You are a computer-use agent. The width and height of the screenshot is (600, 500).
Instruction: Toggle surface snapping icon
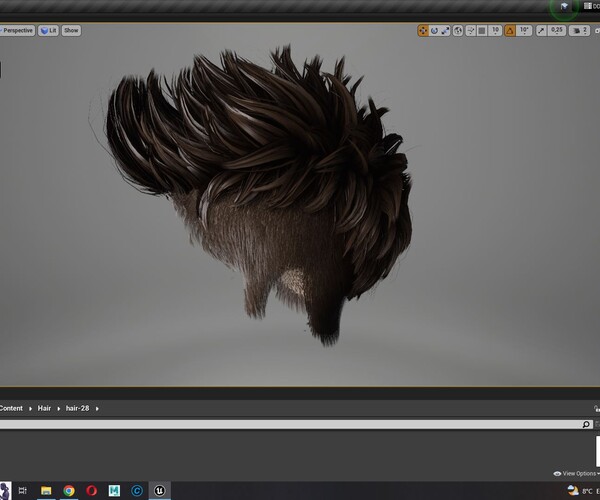(471, 31)
